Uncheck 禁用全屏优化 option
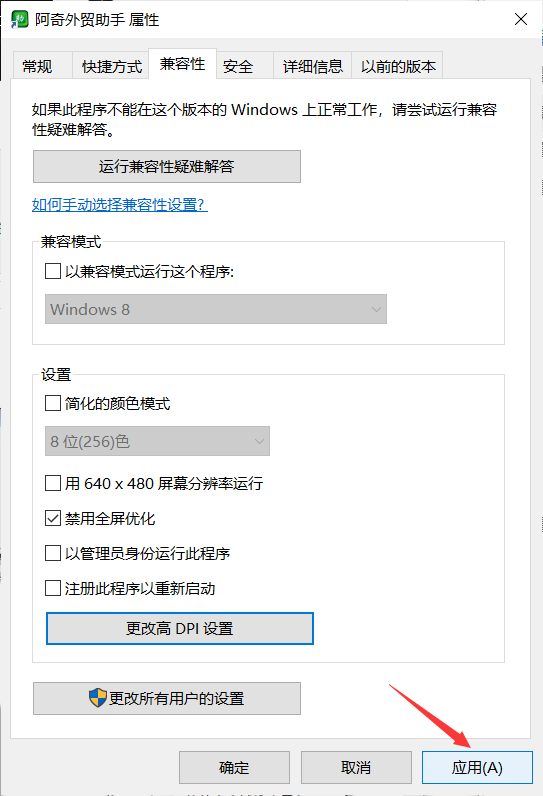Image resolution: width=543 pixels, height=796 pixels. 53,518
